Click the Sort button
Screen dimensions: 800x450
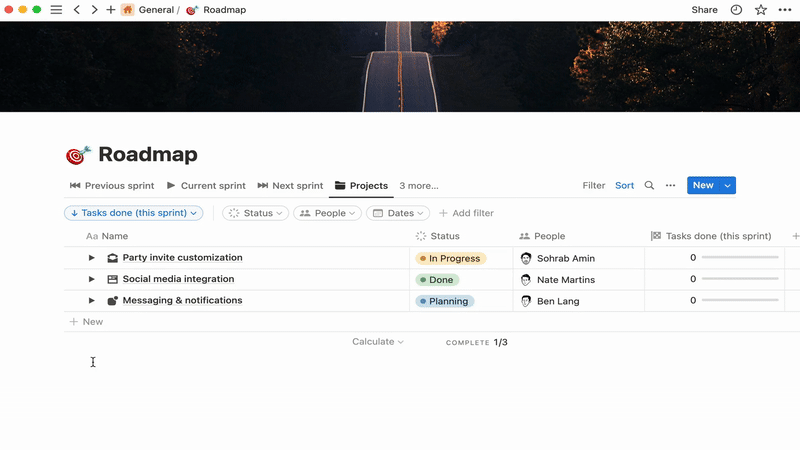click(624, 185)
